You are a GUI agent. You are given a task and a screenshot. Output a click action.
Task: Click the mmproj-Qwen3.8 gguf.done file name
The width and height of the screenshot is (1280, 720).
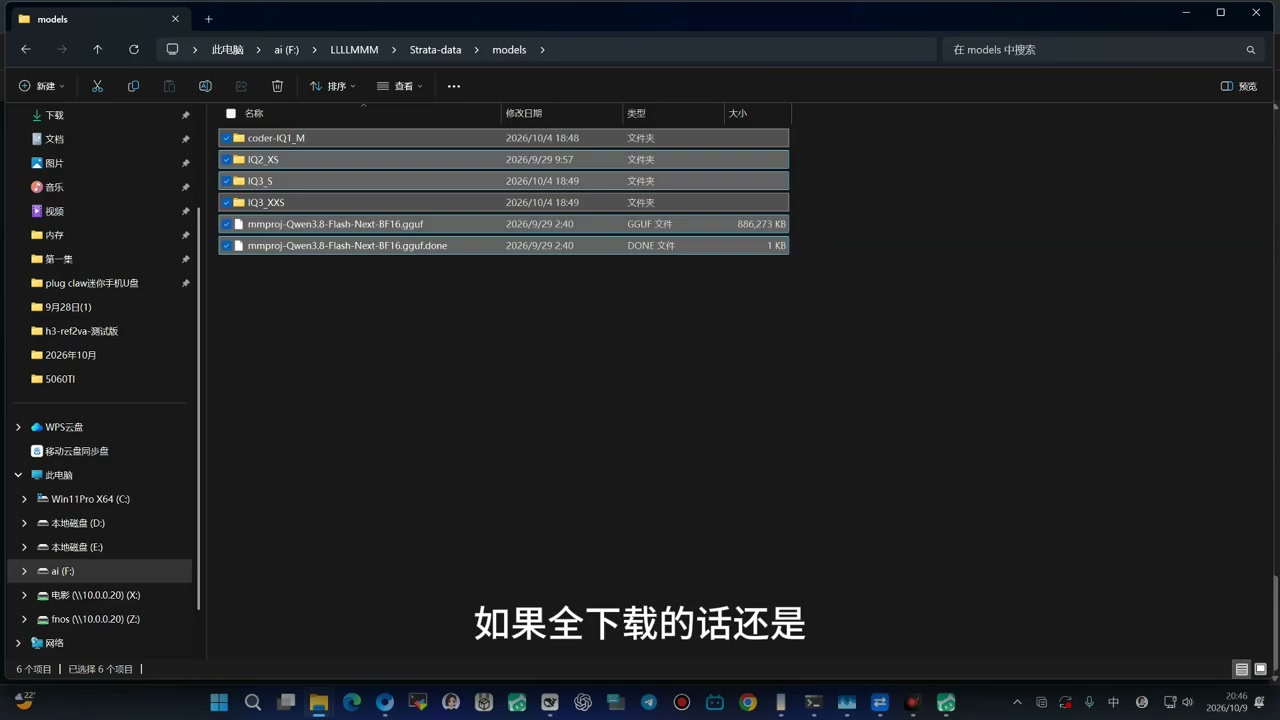click(347, 245)
